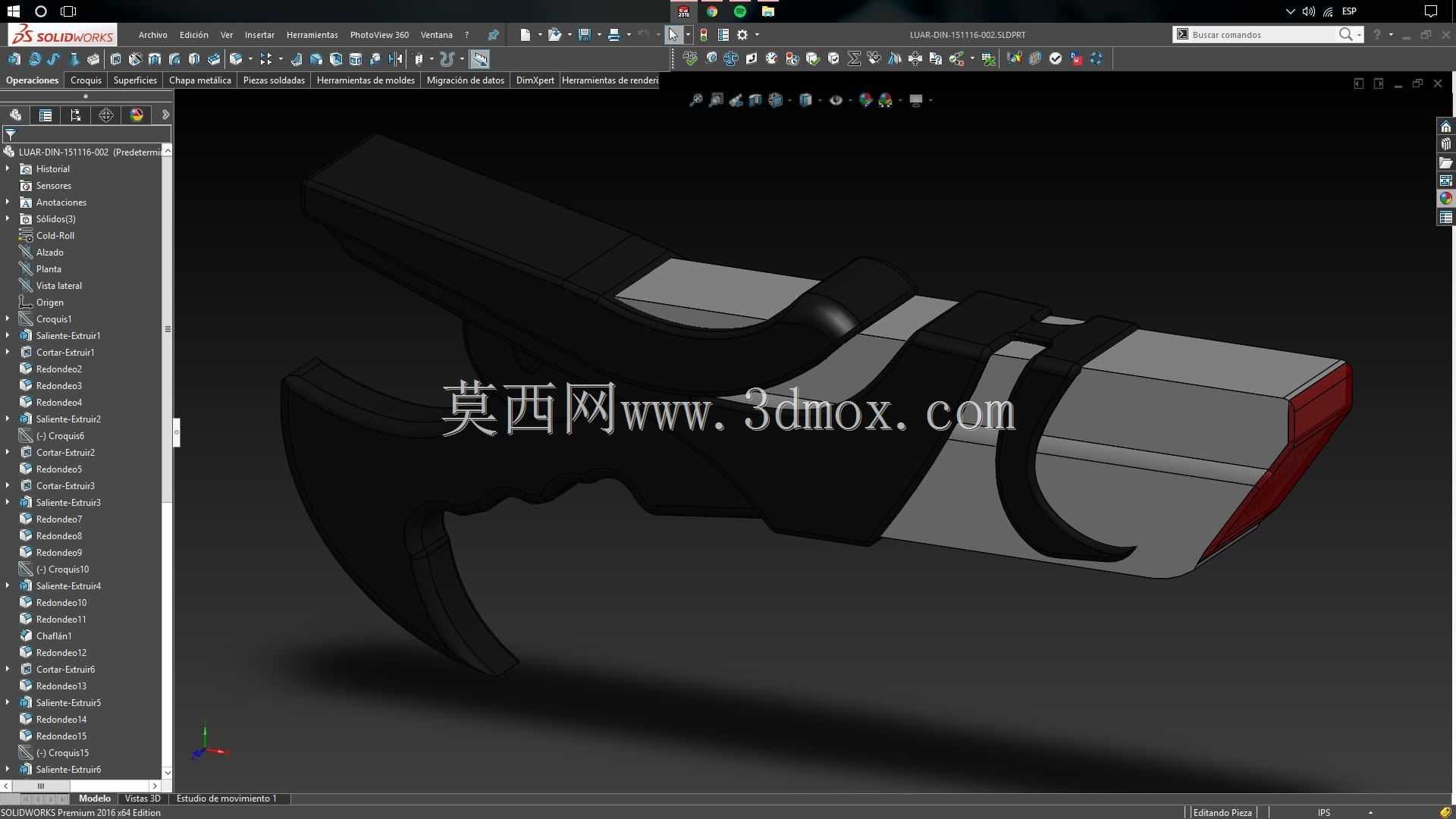Click the Zoom to Fit icon

tap(695, 100)
